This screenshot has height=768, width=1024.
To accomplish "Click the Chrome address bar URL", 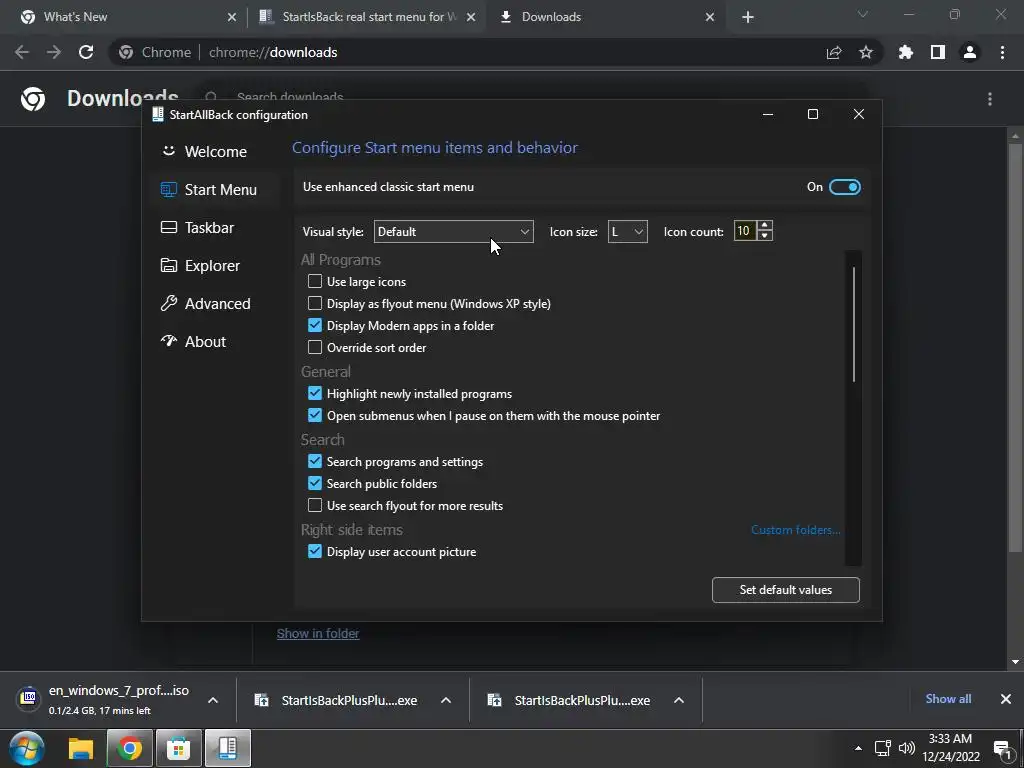I will tap(273, 52).
